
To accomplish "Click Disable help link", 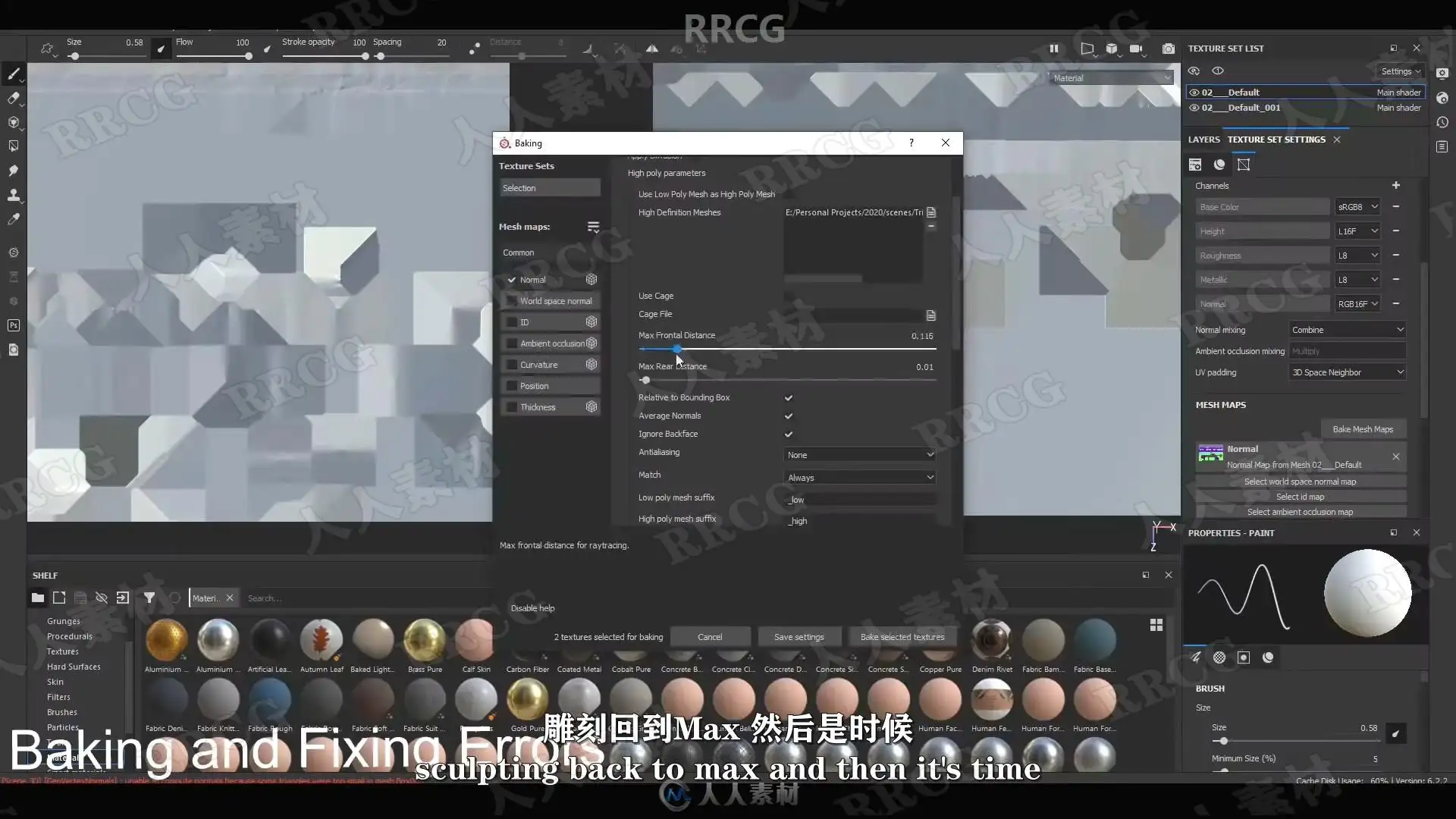I will pos(532,608).
